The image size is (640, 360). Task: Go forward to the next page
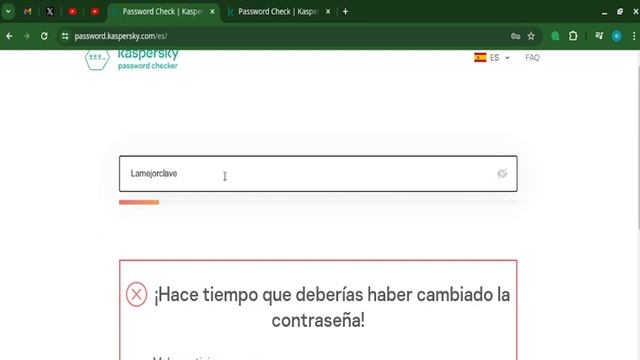(x=27, y=36)
